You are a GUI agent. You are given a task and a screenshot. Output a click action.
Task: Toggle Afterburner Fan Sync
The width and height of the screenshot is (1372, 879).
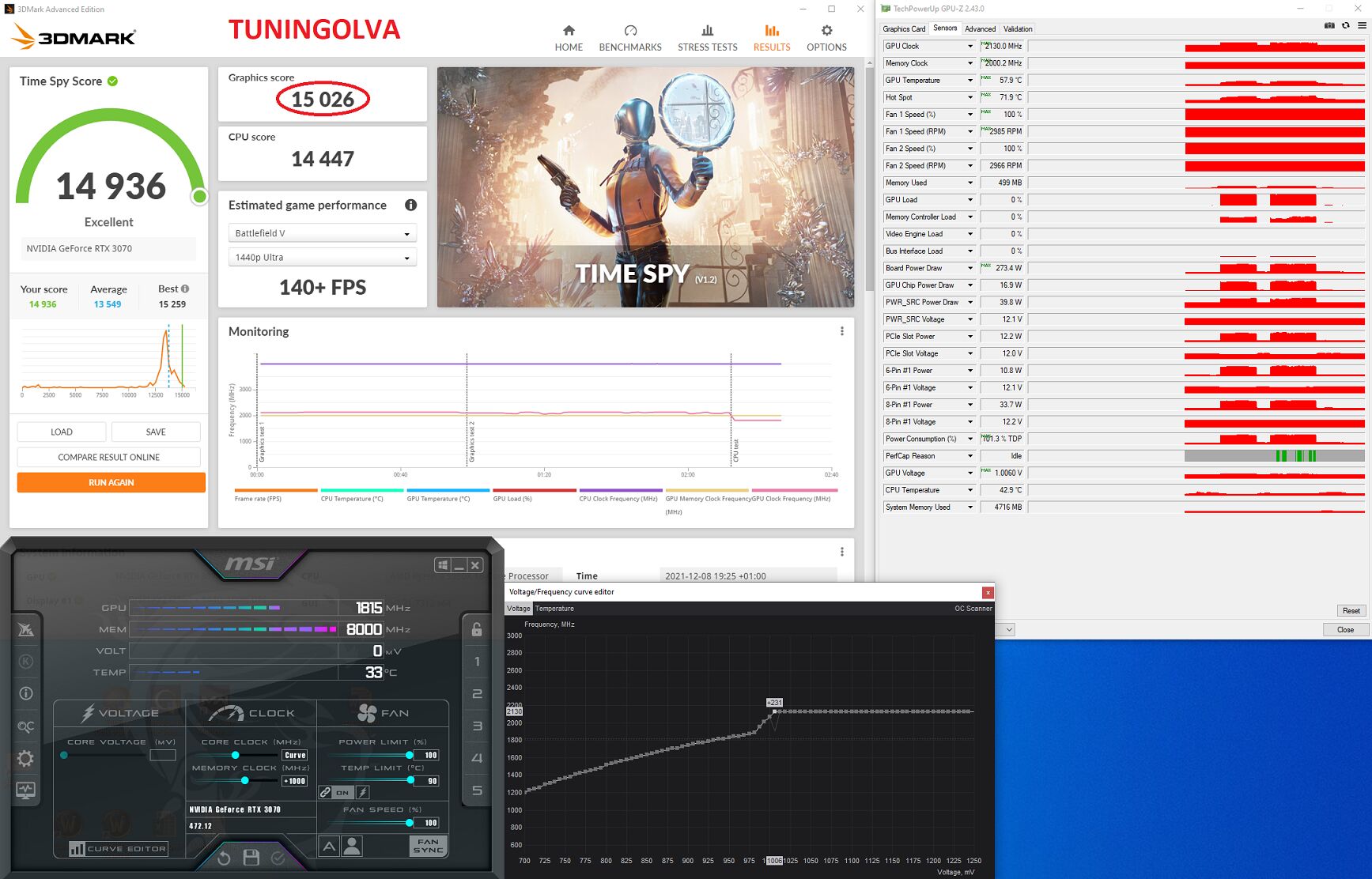click(x=428, y=846)
